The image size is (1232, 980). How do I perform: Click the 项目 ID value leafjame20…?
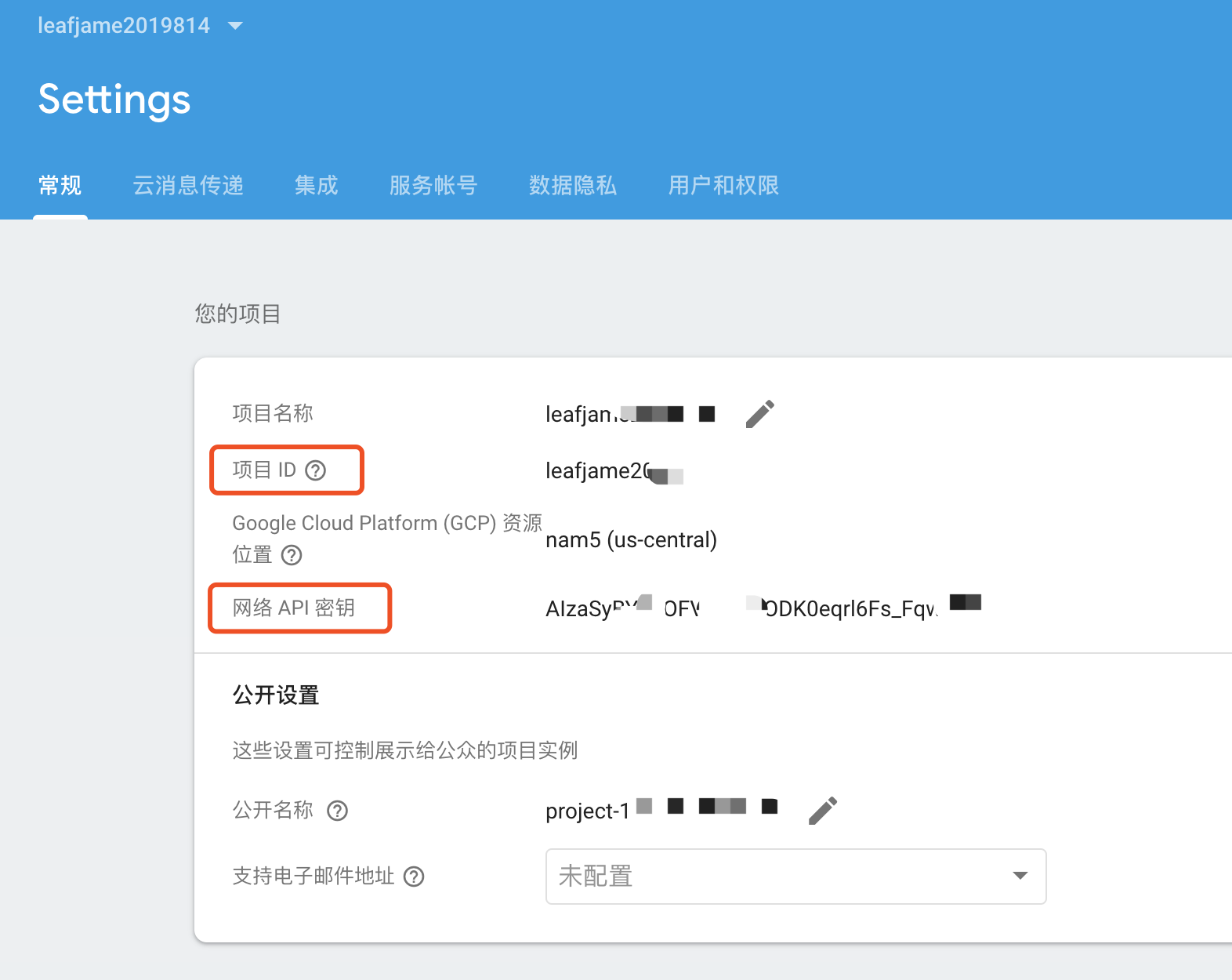pyautogui.click(x=614, y=471)
